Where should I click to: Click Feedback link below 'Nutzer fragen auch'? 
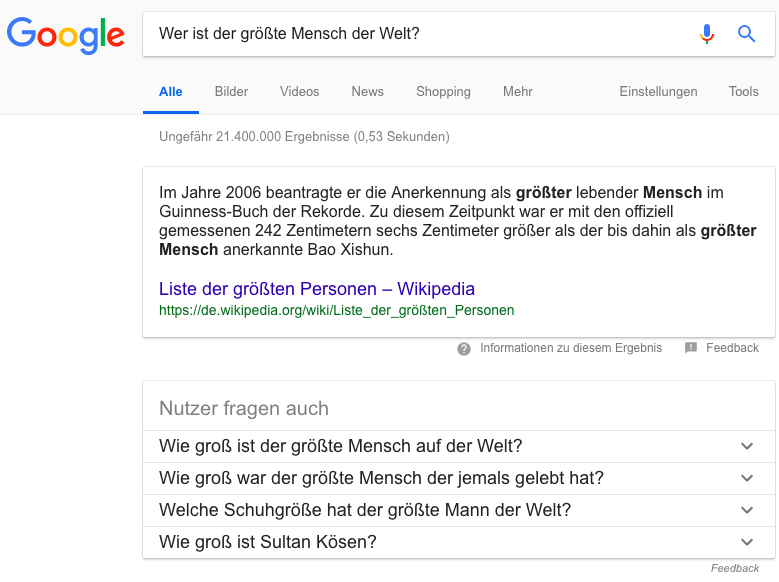735,568
